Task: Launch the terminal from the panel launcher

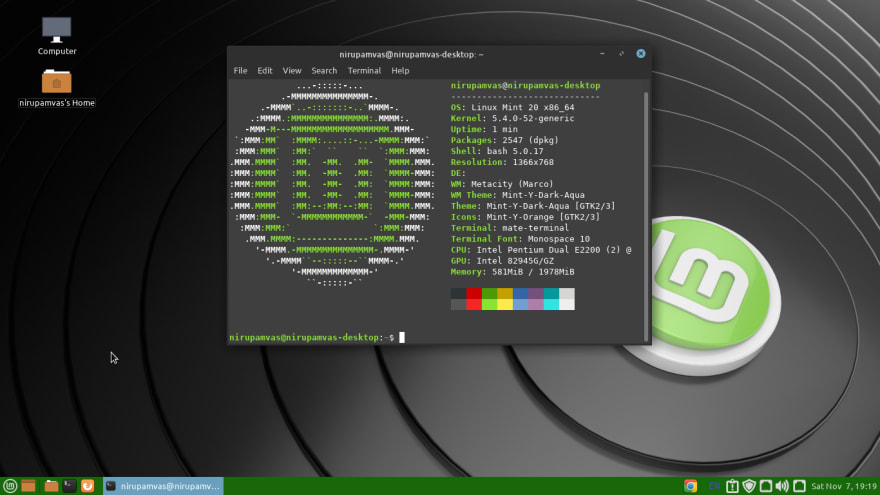Action: coord(69,486)
